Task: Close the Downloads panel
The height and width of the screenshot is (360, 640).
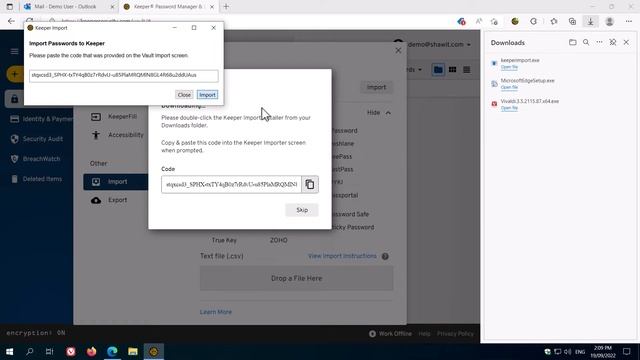Action: point(626,42)
